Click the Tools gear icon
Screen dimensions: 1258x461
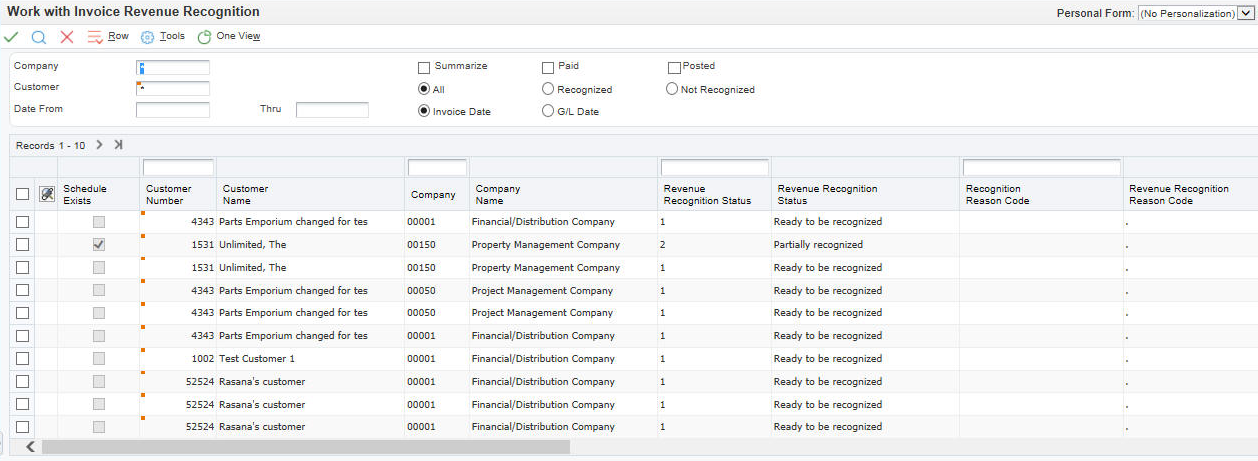[x=147, y=37]
